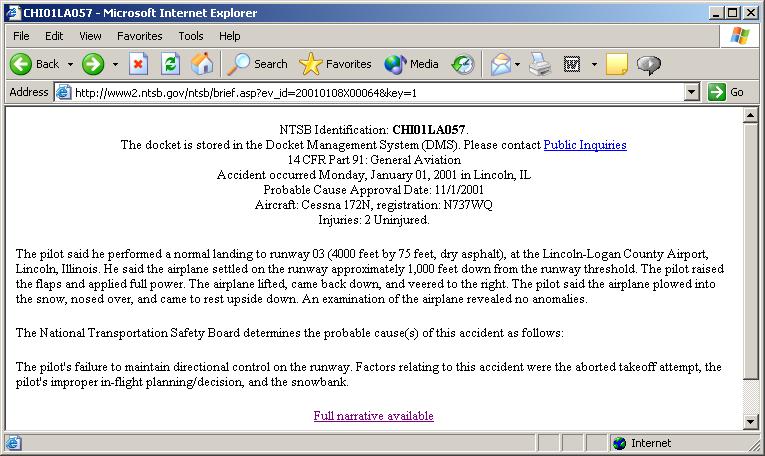Open the Edit menu

pyautogui.click(x=54, y=36)
